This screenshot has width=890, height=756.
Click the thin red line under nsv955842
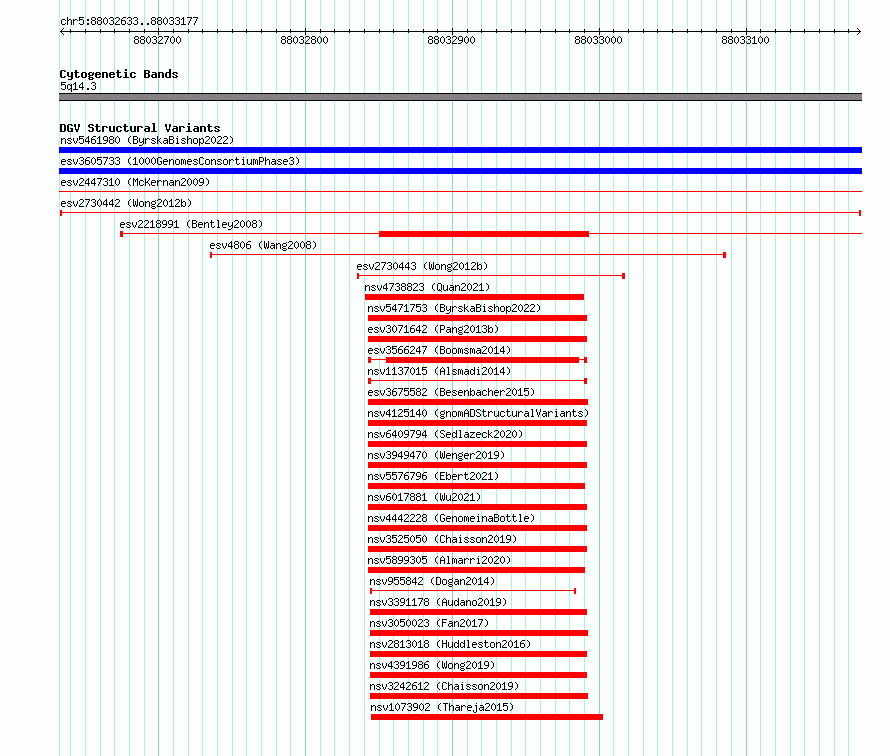473,591
